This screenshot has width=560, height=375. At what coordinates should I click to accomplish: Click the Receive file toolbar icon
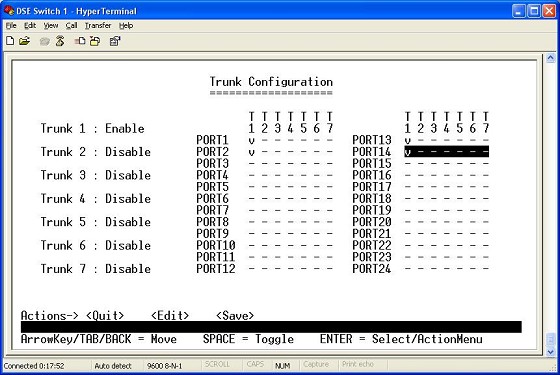coord(95,41)
